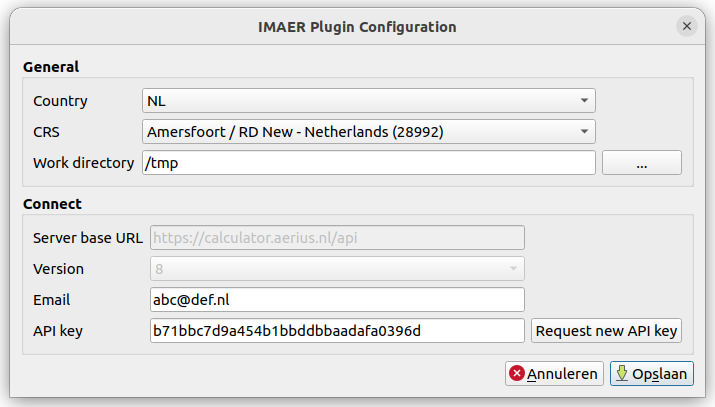
Task: Click the red cancel icon on Annuleren
Action: [517, 374]
